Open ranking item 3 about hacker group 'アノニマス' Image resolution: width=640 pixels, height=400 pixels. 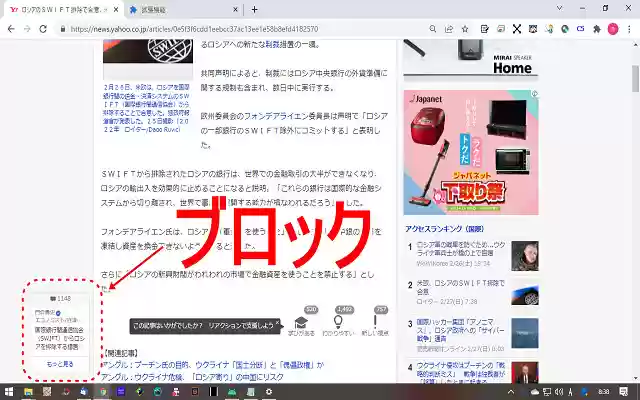tap(460, 330)
